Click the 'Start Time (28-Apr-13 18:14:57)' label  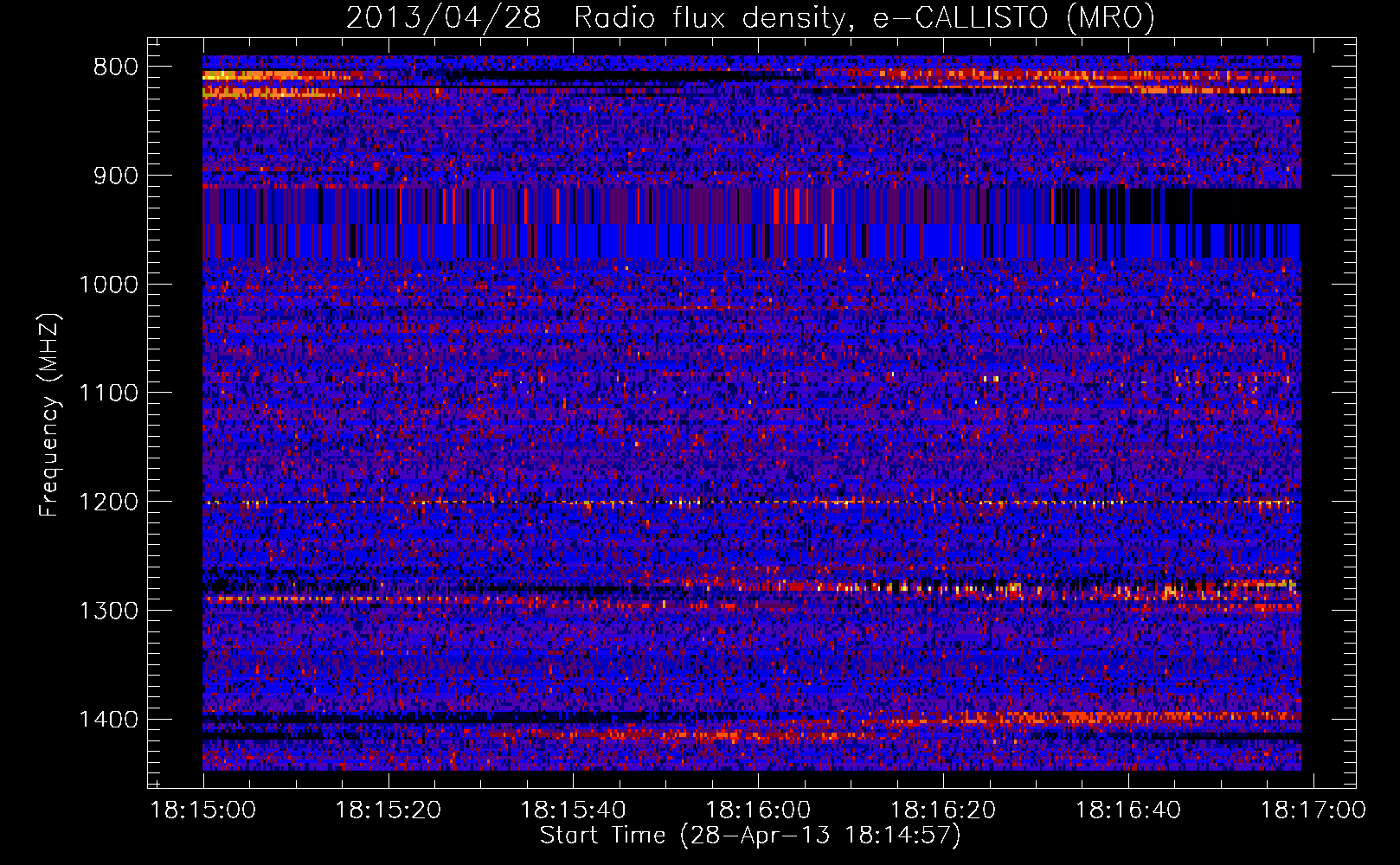click(x=750, y=836)
